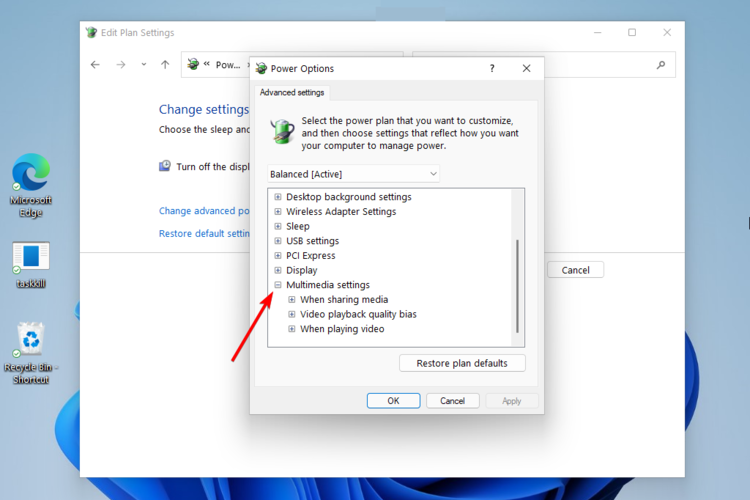
Task: Expand Video playback quality bias
Action: click(292, 314)
